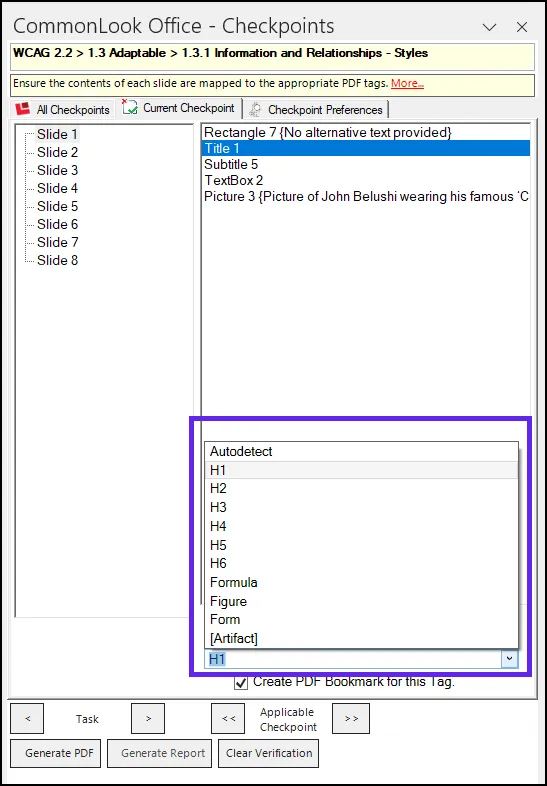Choose H4 from the tag dropdown
This screenshot has height=786, width=547.
tap(361, 526)
